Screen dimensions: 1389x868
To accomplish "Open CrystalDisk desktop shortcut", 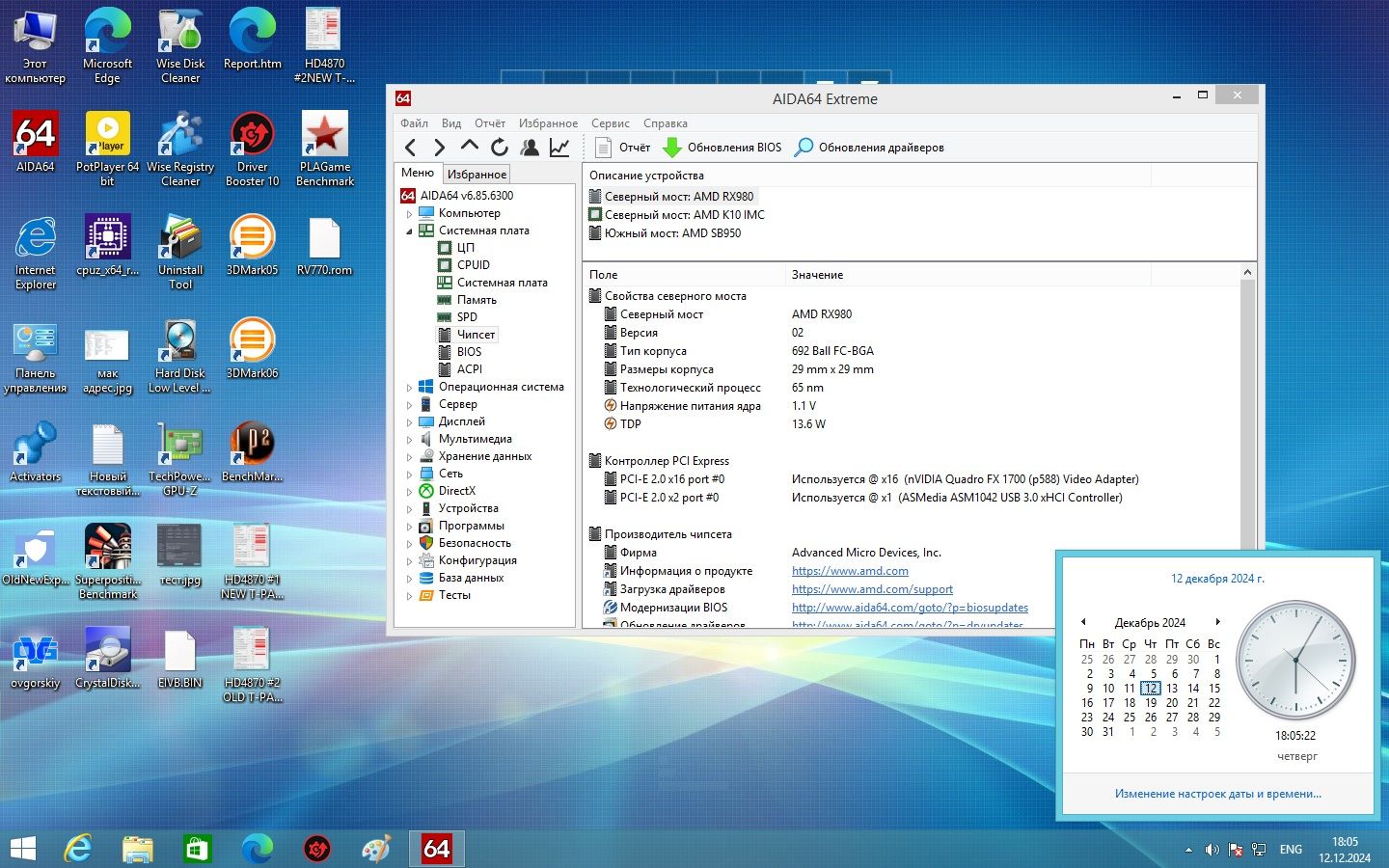I will 108,659.
